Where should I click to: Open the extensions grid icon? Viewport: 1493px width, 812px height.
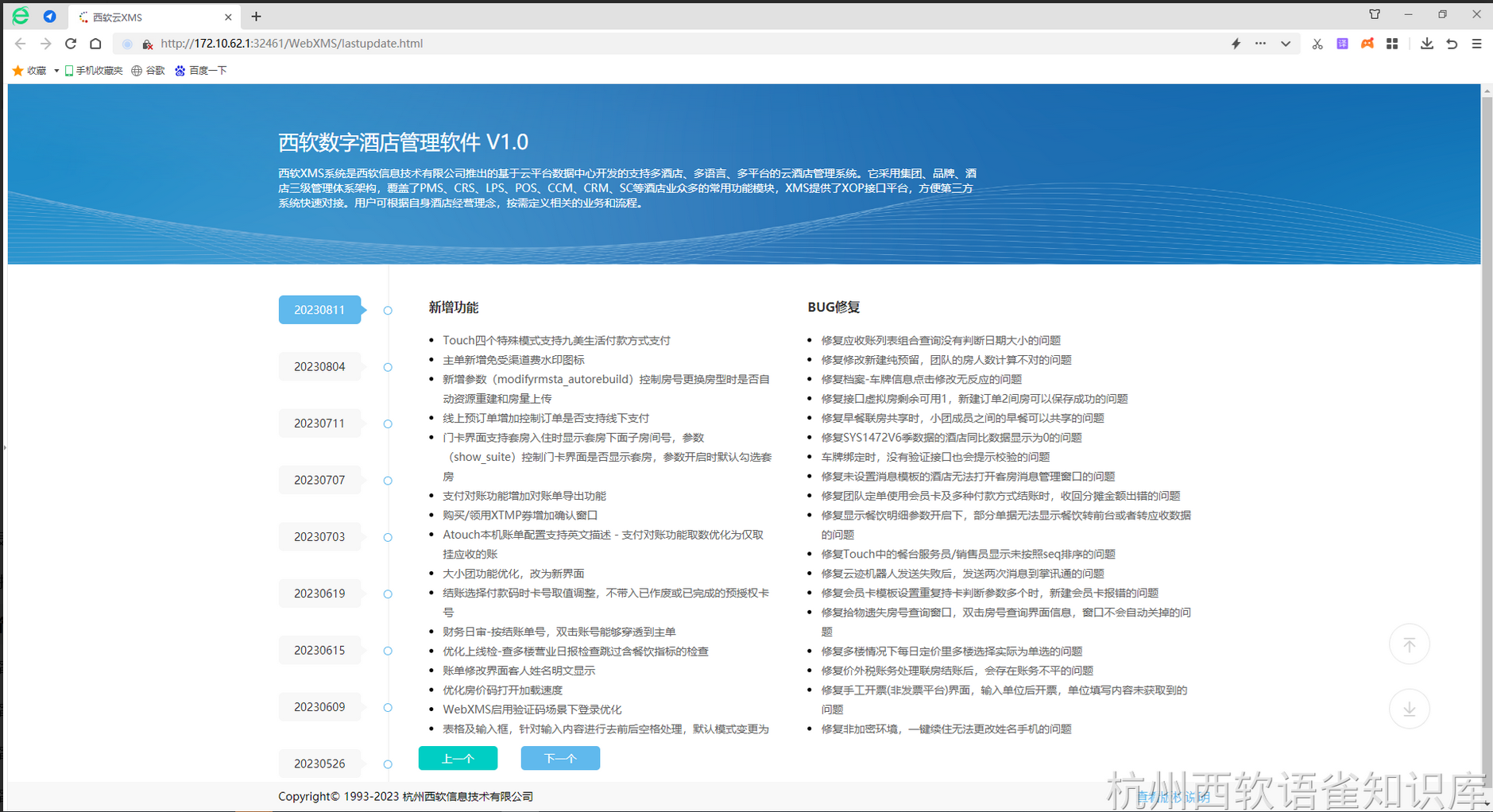[x=1392, y=44]
